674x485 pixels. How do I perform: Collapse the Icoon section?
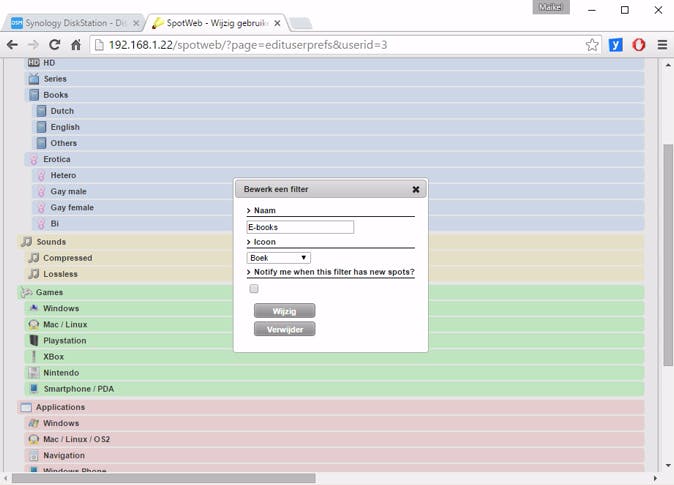point(248,242)
